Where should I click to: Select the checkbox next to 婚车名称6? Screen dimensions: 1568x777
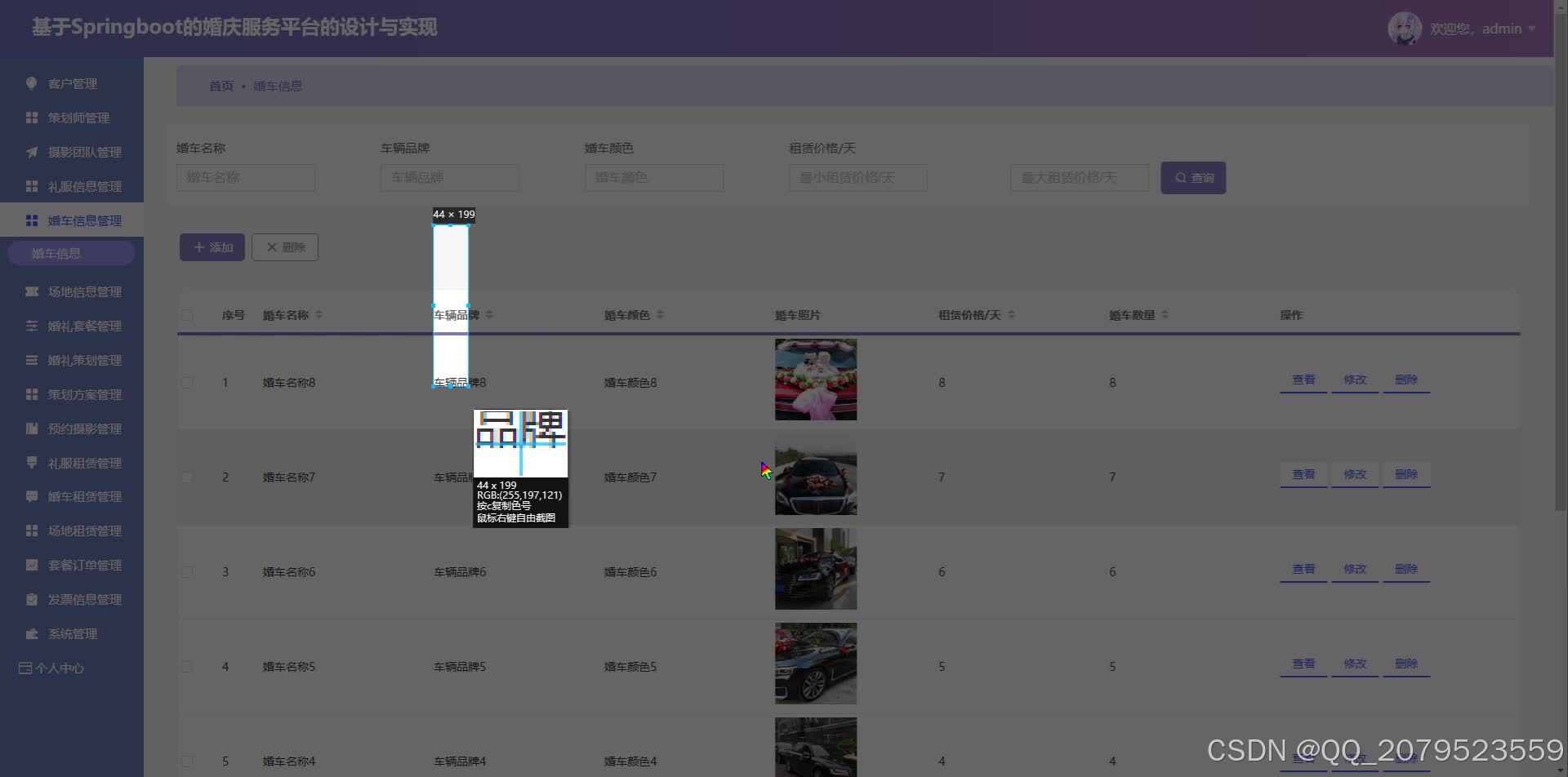tap(187, 571)
